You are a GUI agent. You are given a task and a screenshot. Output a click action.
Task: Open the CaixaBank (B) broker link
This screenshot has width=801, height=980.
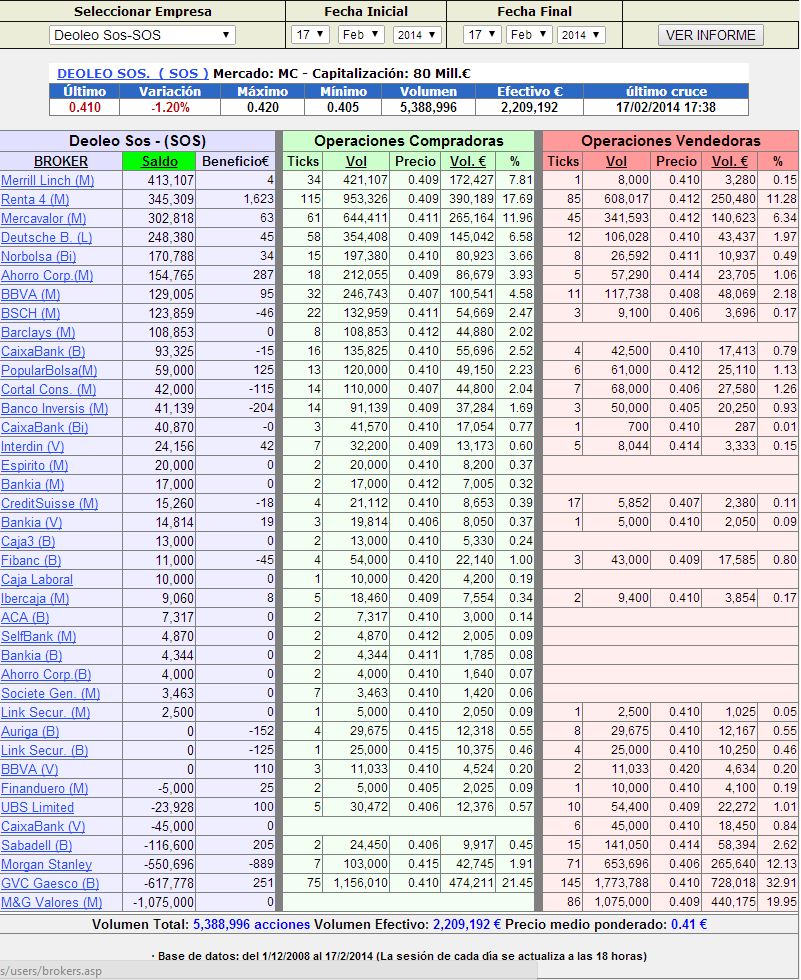point(43,351)
